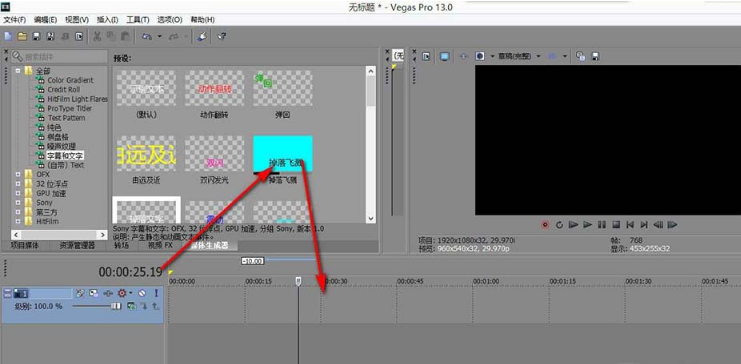Open project Properties from main toolbar
The height and width of the screenshot is (364, 741).
(79, 36)
